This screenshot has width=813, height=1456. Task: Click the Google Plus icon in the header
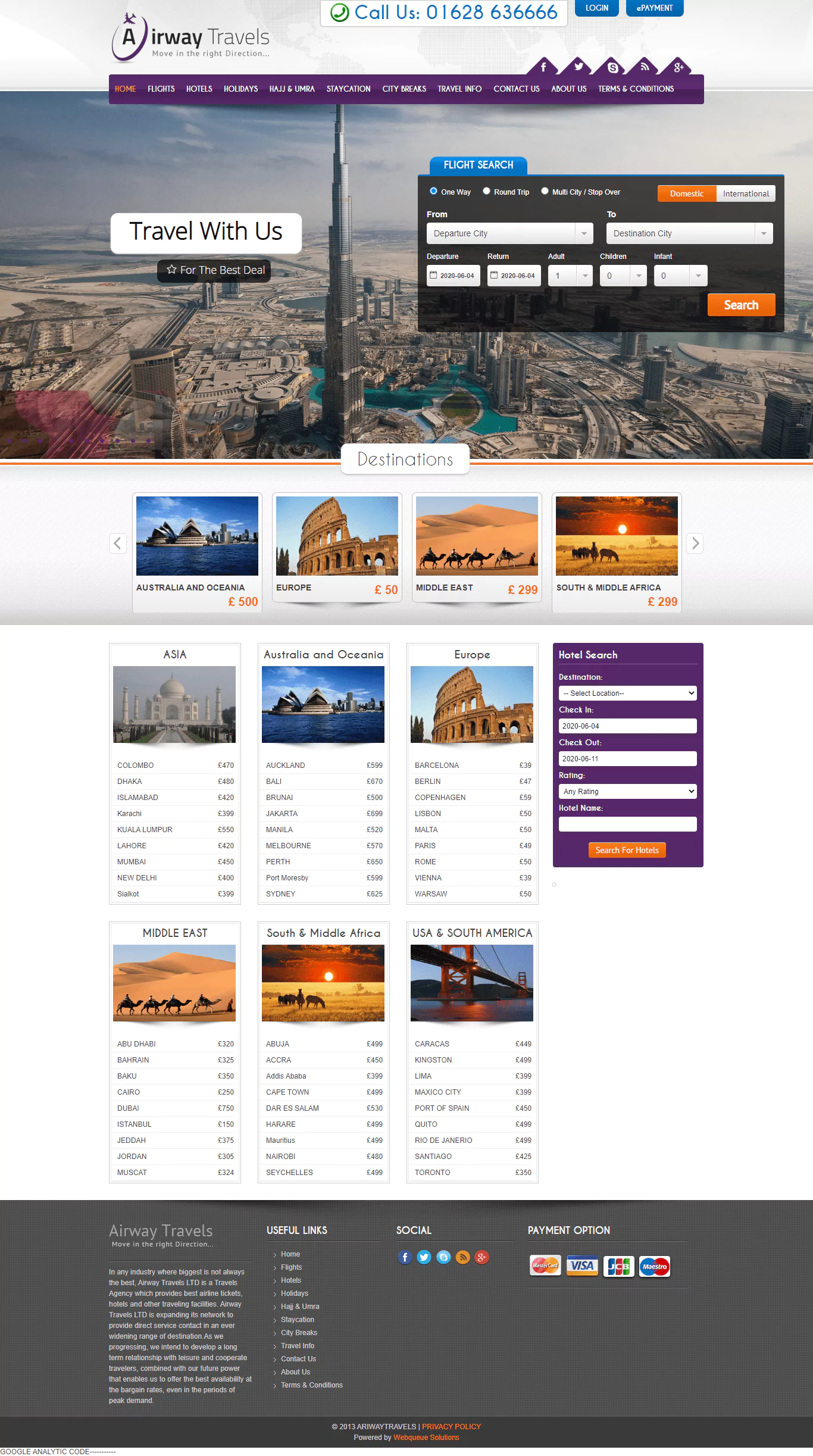tap(678, 67)
